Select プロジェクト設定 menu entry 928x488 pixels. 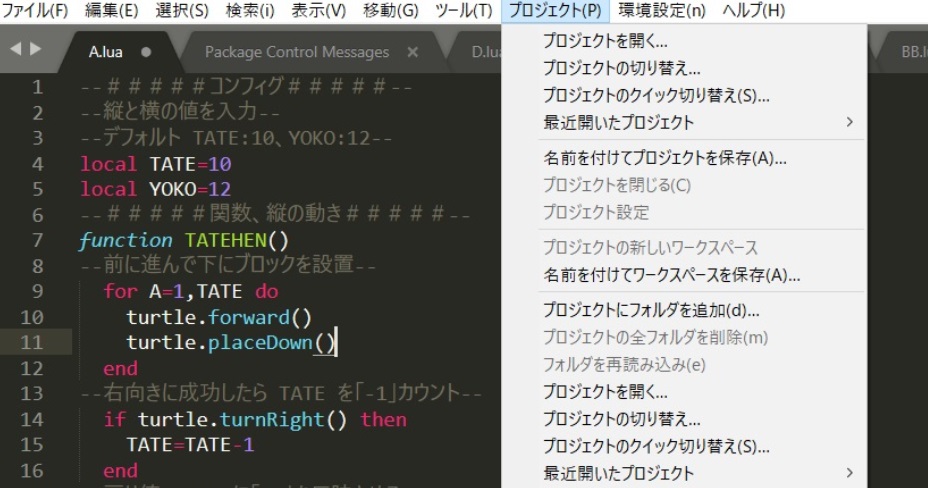click(596, 212)
